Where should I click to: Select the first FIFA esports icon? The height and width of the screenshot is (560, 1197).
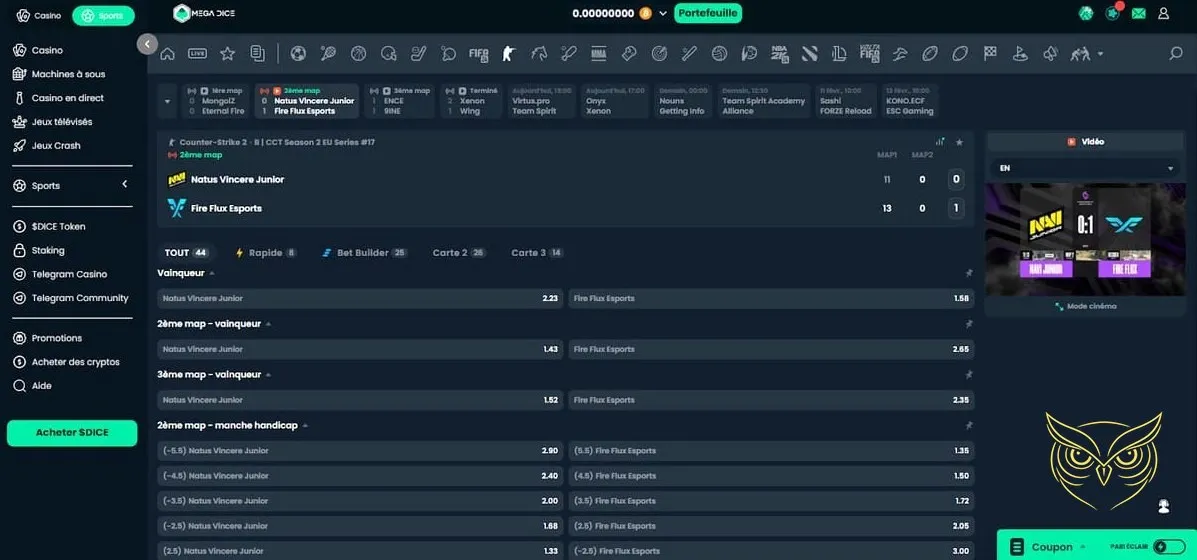(479, 53)
